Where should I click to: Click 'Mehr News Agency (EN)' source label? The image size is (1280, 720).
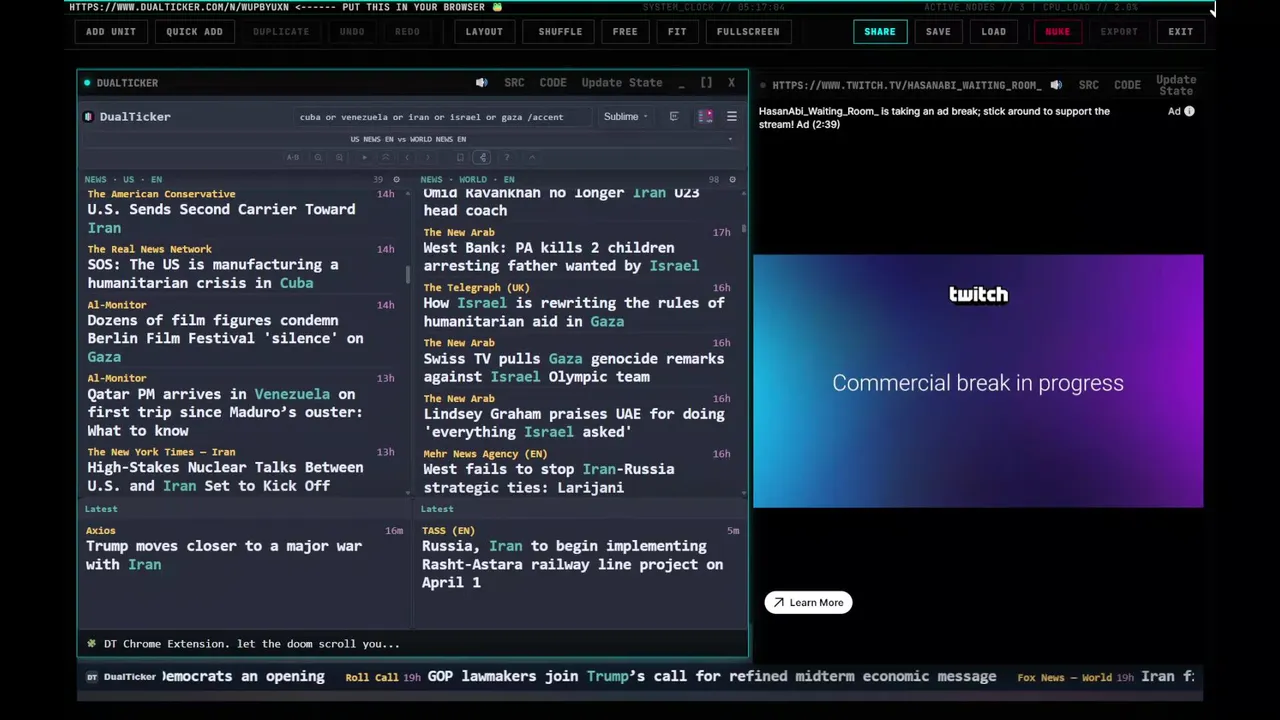point(485,454)
